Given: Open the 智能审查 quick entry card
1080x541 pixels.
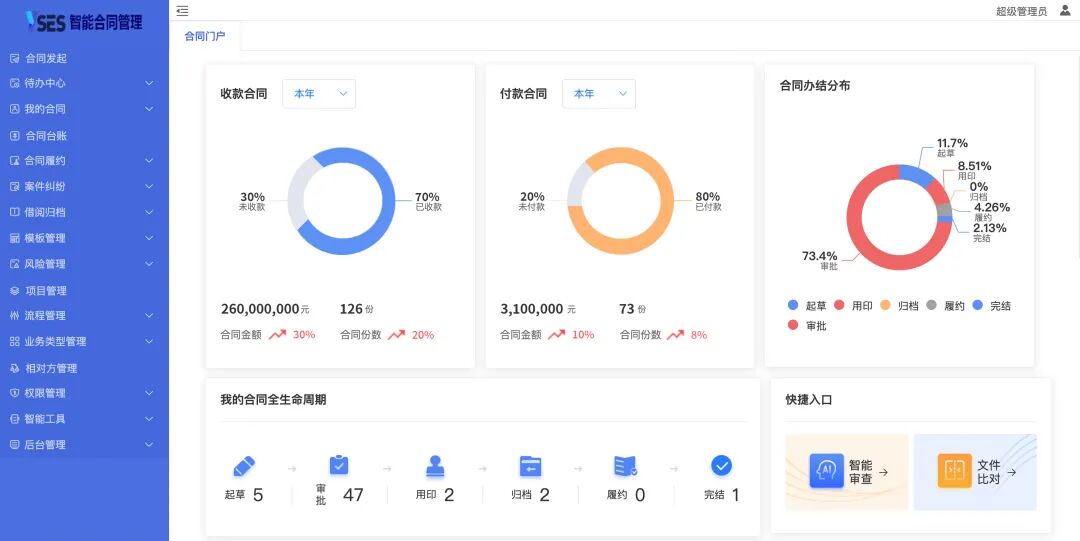Looking at the screenshot, I should [847, 472].
